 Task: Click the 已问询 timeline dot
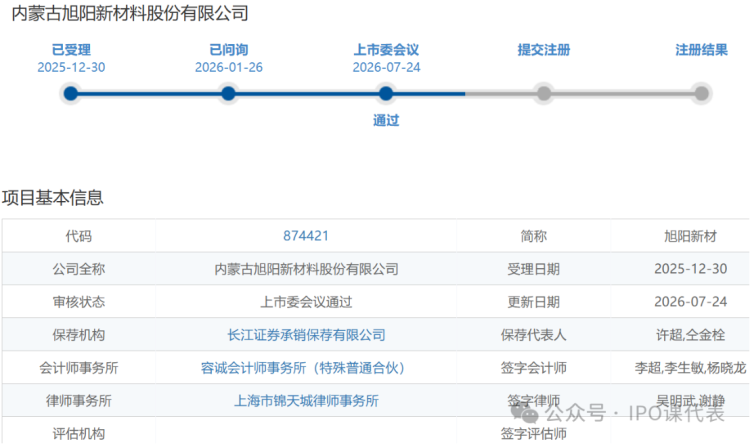[228, 93]
